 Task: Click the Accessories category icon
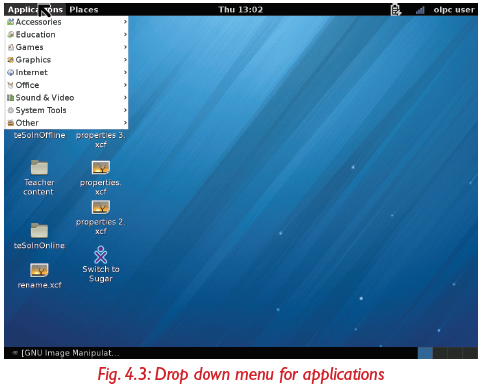11,22
